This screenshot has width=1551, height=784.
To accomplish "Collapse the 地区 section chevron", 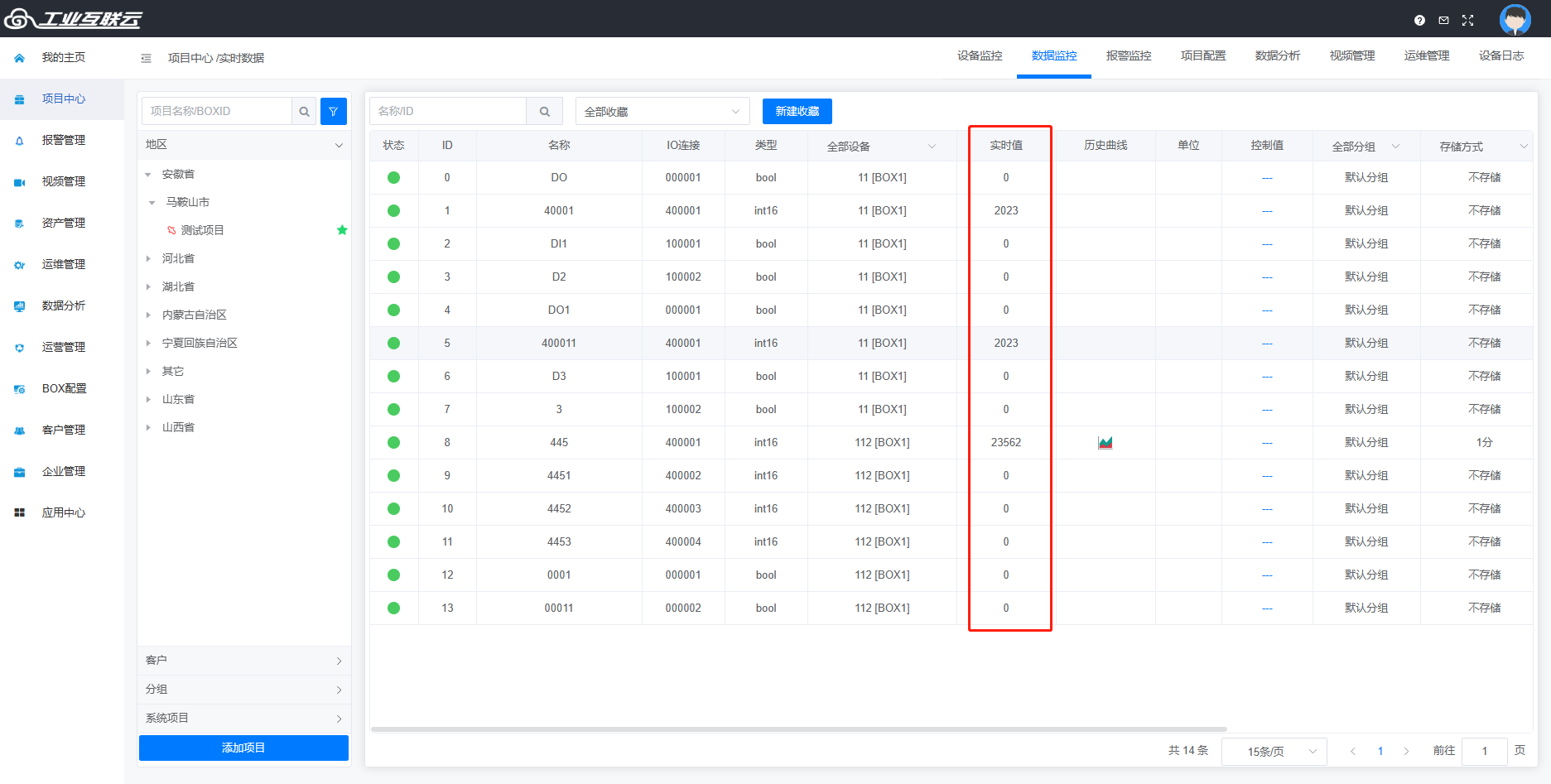I will click(339, 145).
